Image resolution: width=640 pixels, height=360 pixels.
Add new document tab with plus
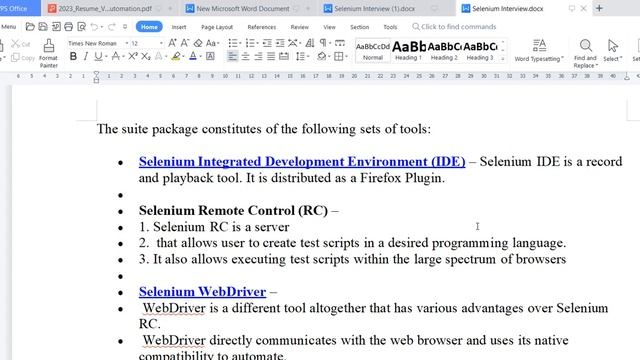point(599,8)
